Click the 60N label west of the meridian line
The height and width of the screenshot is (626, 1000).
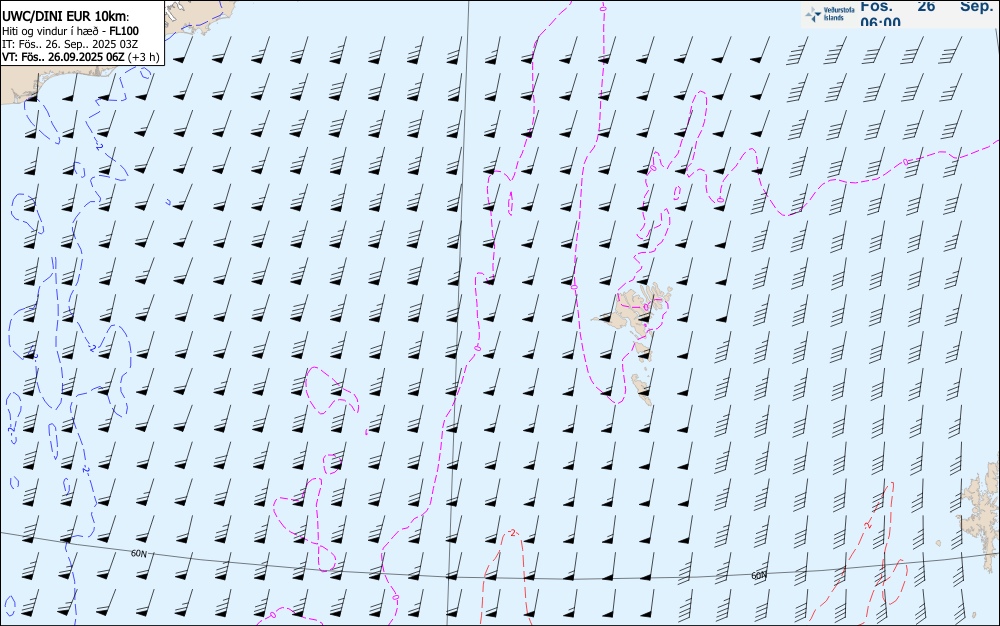coord(138,553)
